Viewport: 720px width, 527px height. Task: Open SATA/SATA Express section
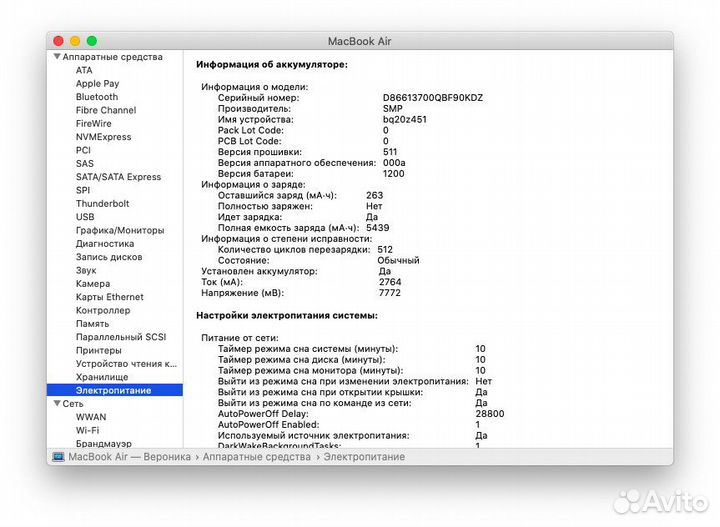click(118, 177)
